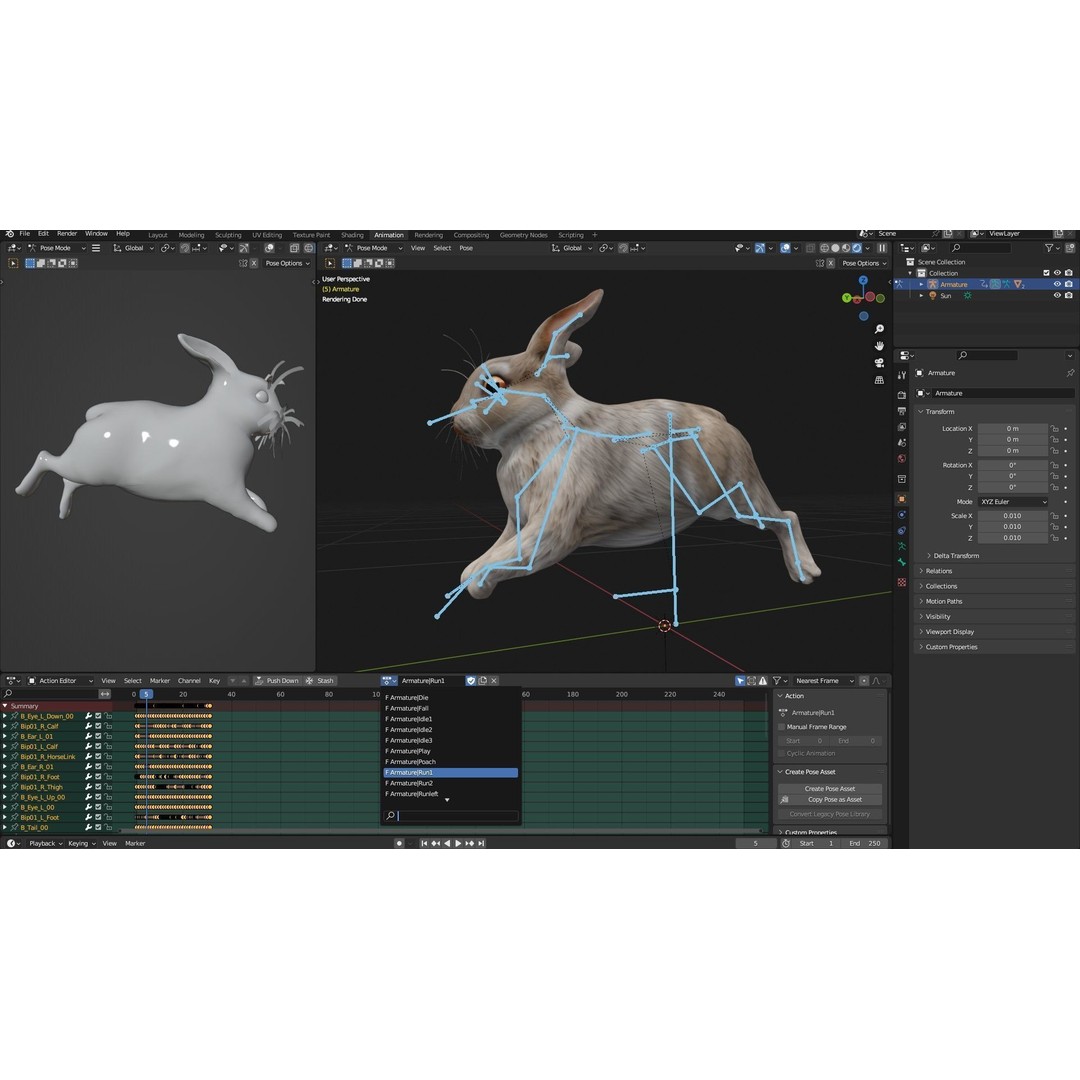1080x1080 pixels.
Task: Open the File menu
Action: (25, 234)
